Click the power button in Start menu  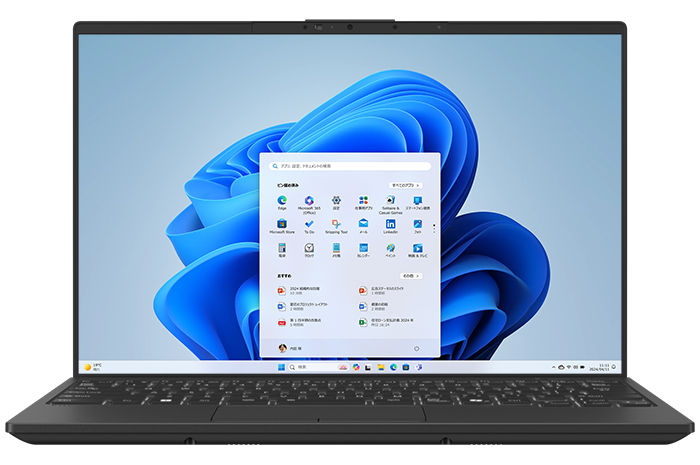tap(415, 348)
